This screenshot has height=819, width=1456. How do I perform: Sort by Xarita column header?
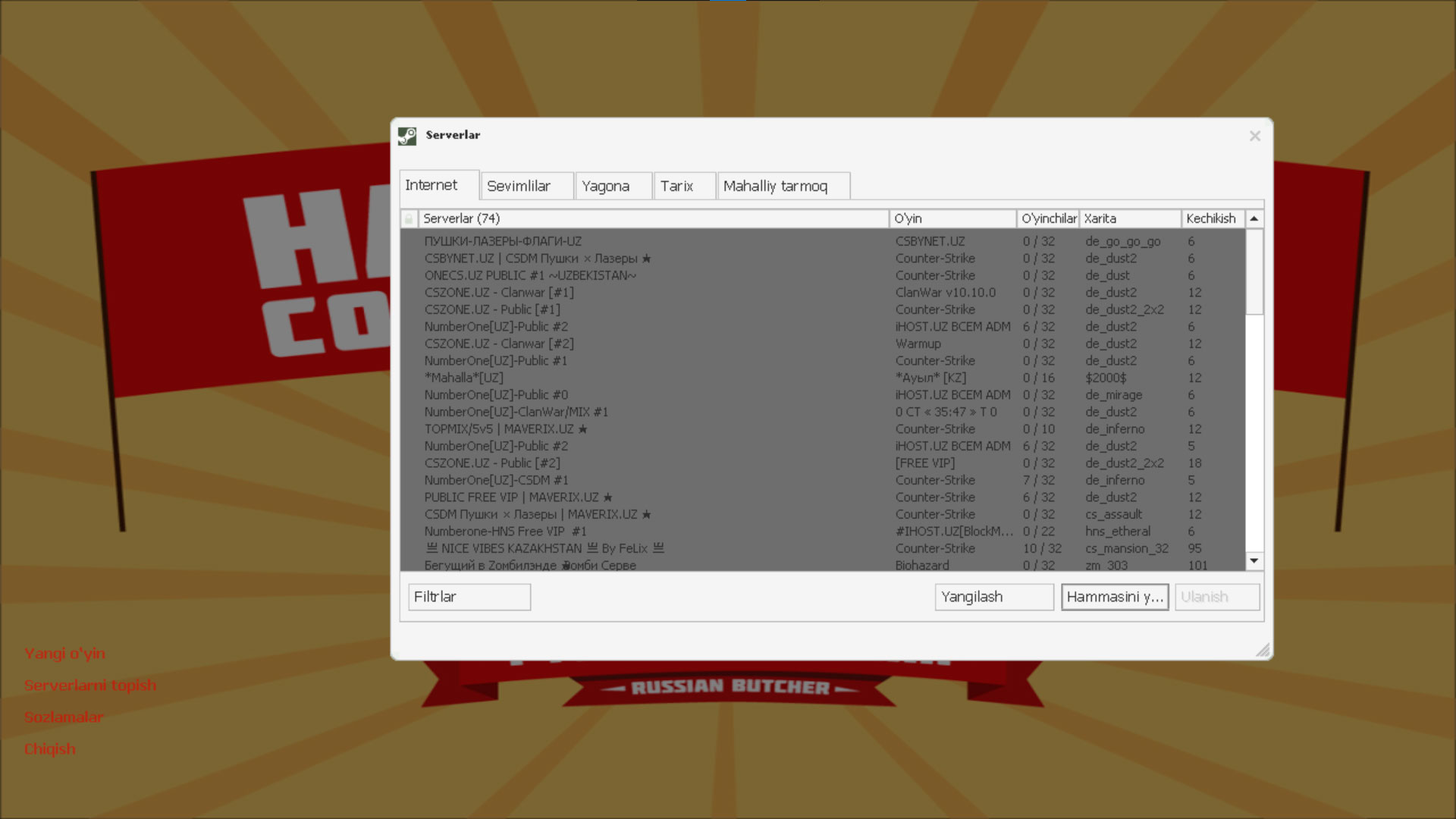point(1130,219)
